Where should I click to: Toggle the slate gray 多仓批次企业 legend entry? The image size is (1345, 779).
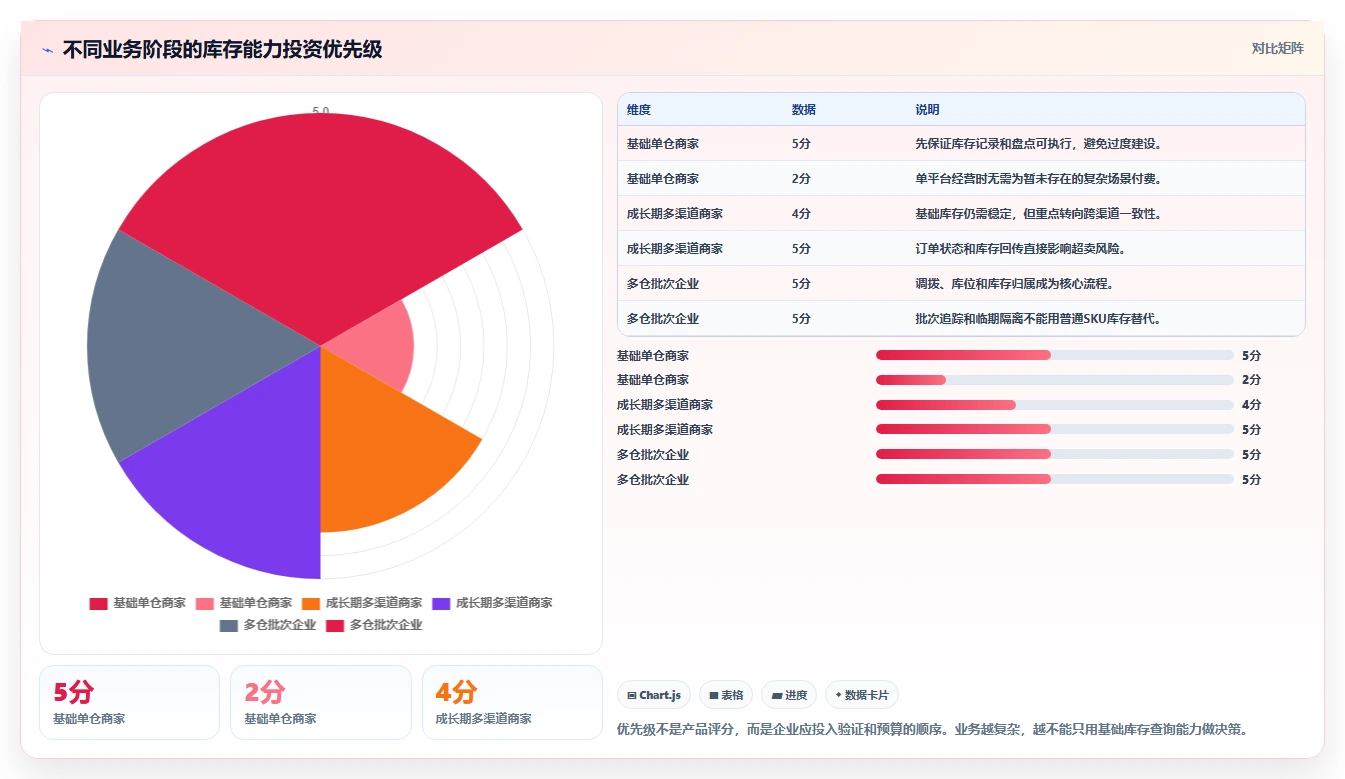pos(267,625)
